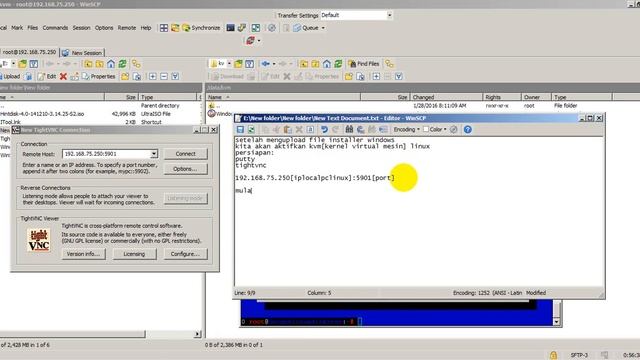
Task: Open editor Help icon
Action: (468, 129)
